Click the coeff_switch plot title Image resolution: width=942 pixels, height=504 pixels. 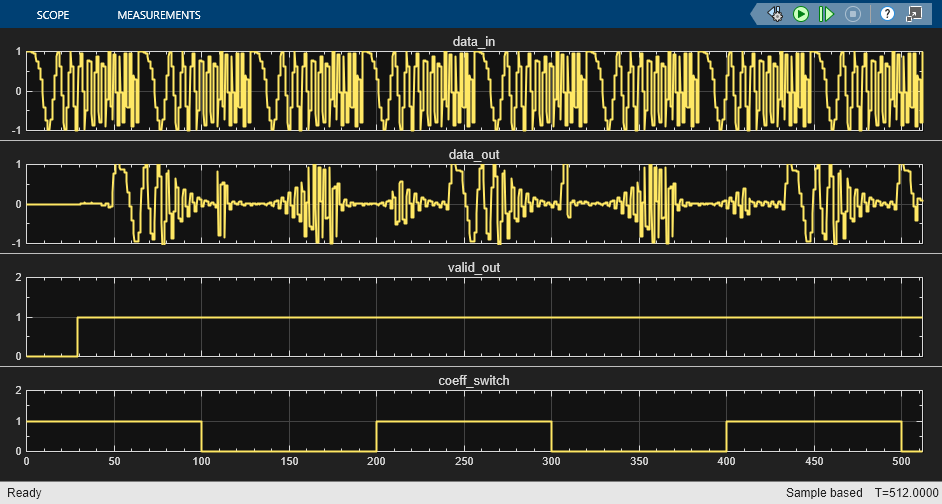pos(474,380)
